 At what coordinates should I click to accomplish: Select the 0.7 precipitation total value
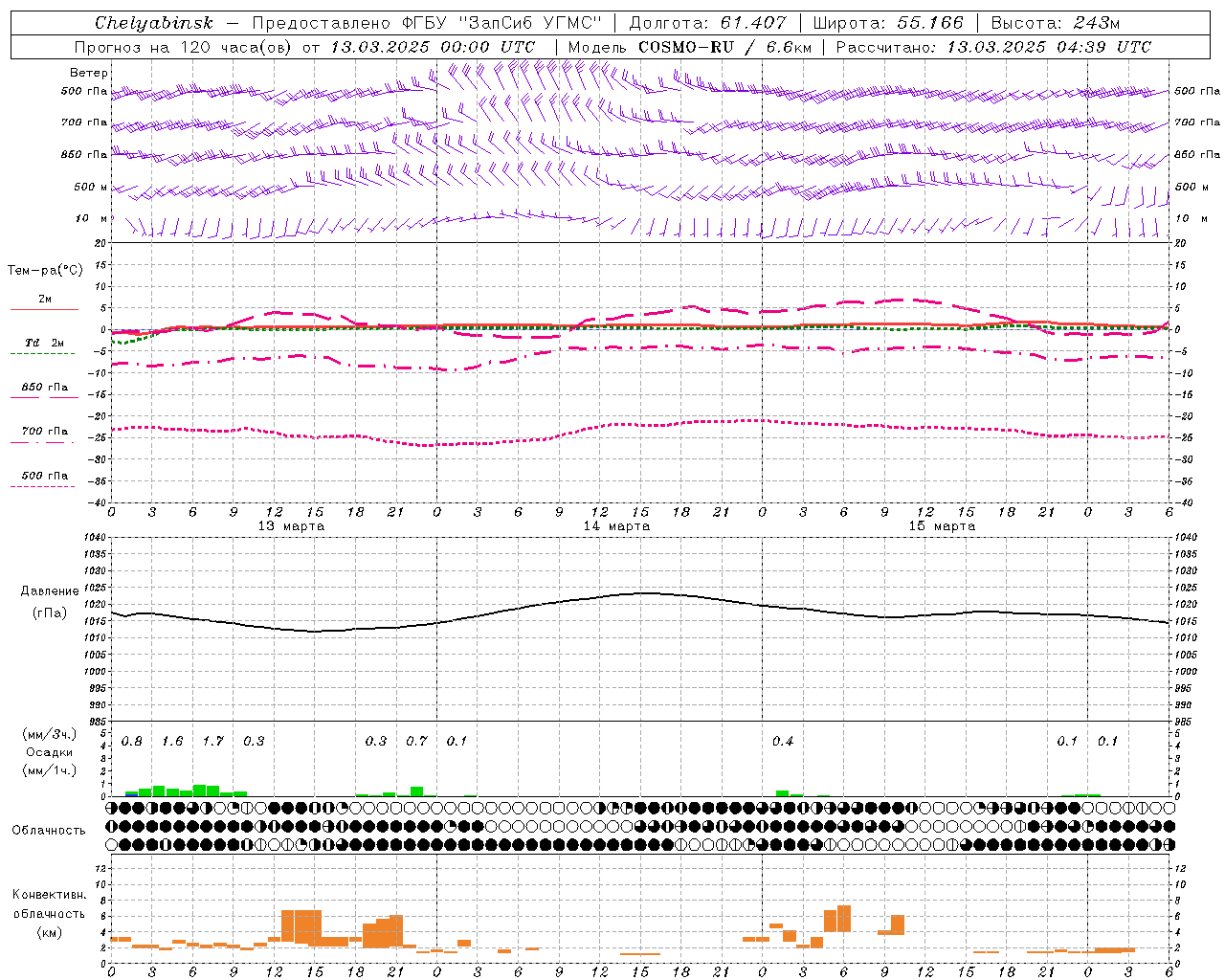(416, 742)
